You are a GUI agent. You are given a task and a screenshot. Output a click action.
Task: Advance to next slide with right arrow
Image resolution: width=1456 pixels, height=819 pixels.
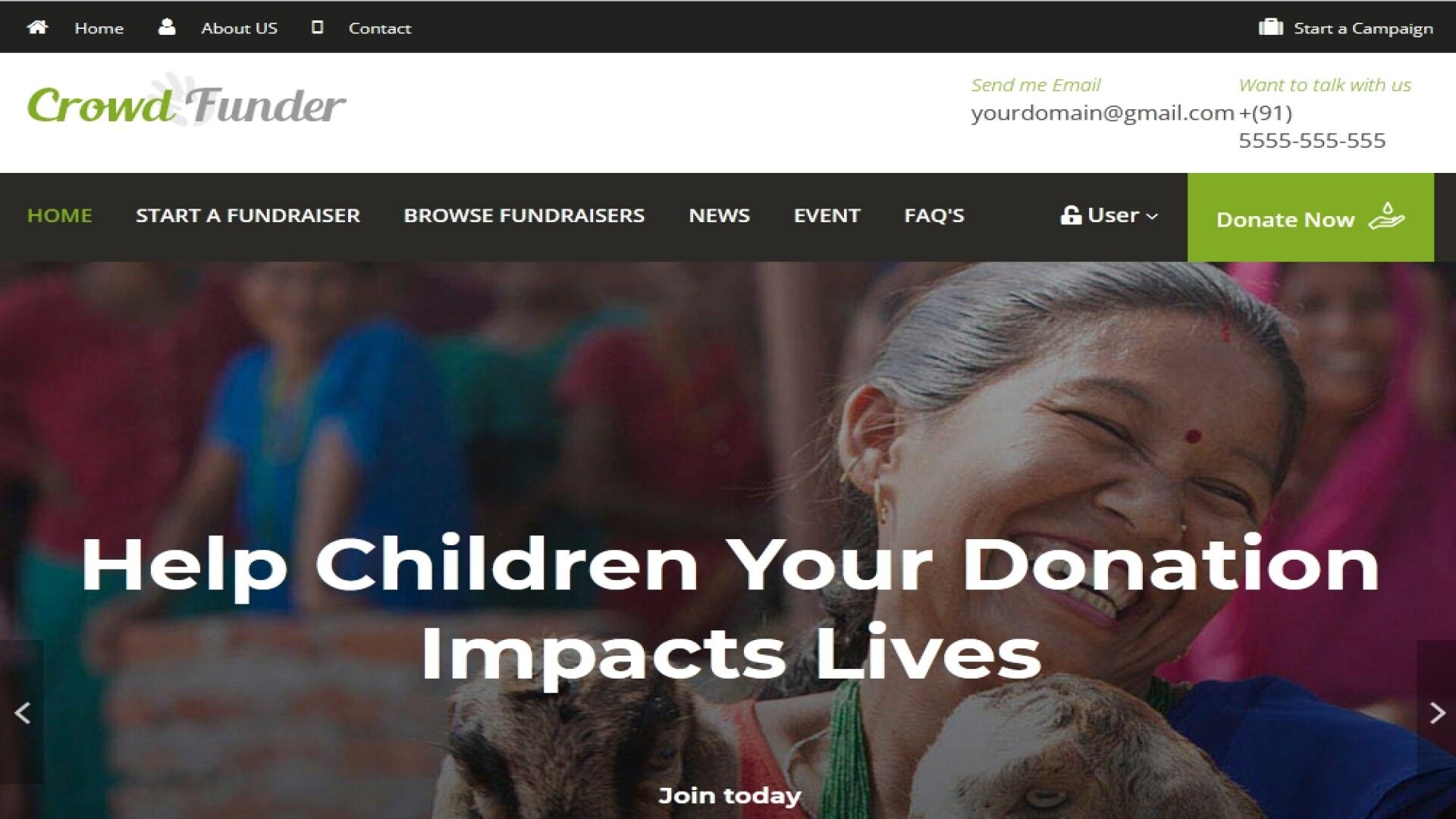[1436, 713]
